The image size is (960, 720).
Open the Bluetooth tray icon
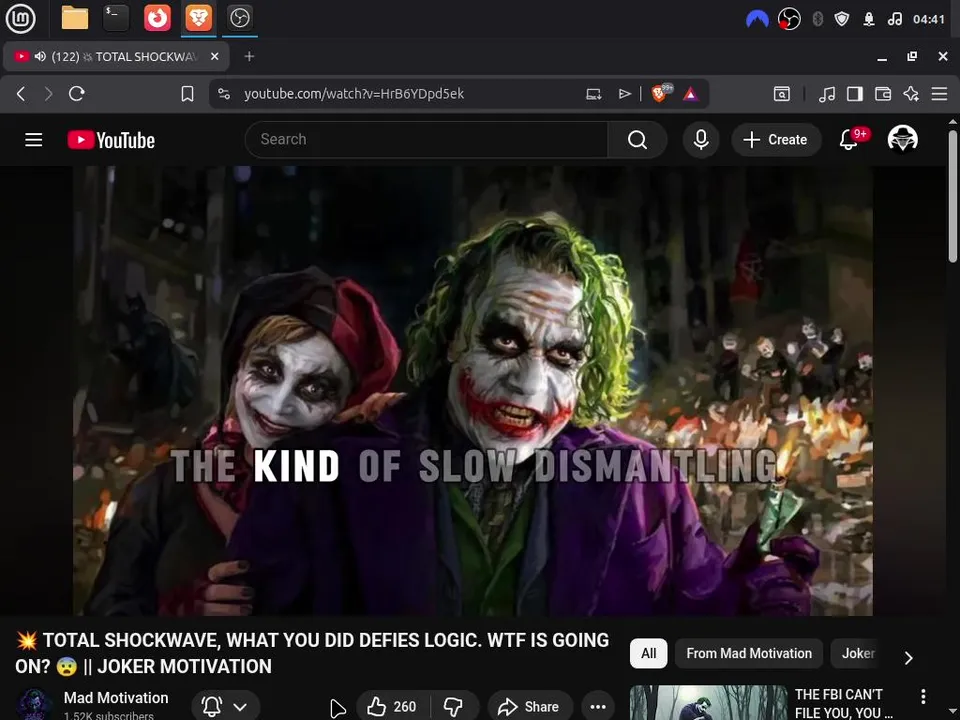point(817,20)
